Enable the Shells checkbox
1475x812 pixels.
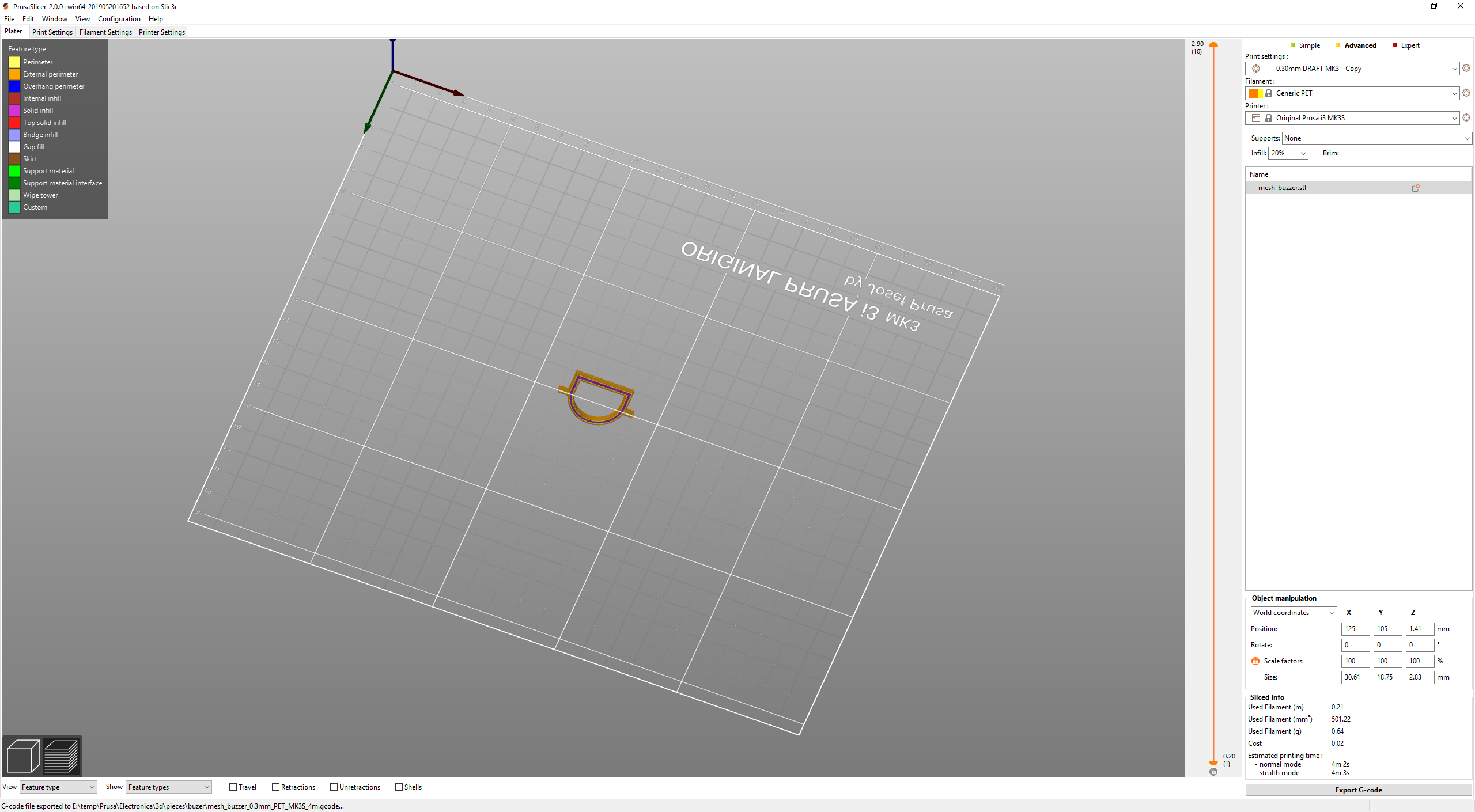(399, 787)
